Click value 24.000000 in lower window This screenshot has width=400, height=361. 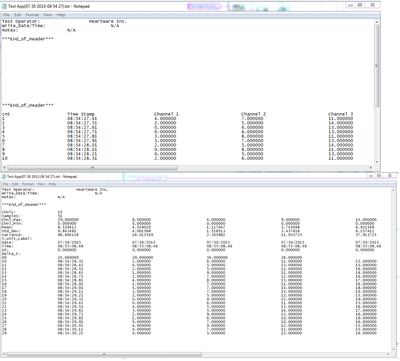(68, 257)
